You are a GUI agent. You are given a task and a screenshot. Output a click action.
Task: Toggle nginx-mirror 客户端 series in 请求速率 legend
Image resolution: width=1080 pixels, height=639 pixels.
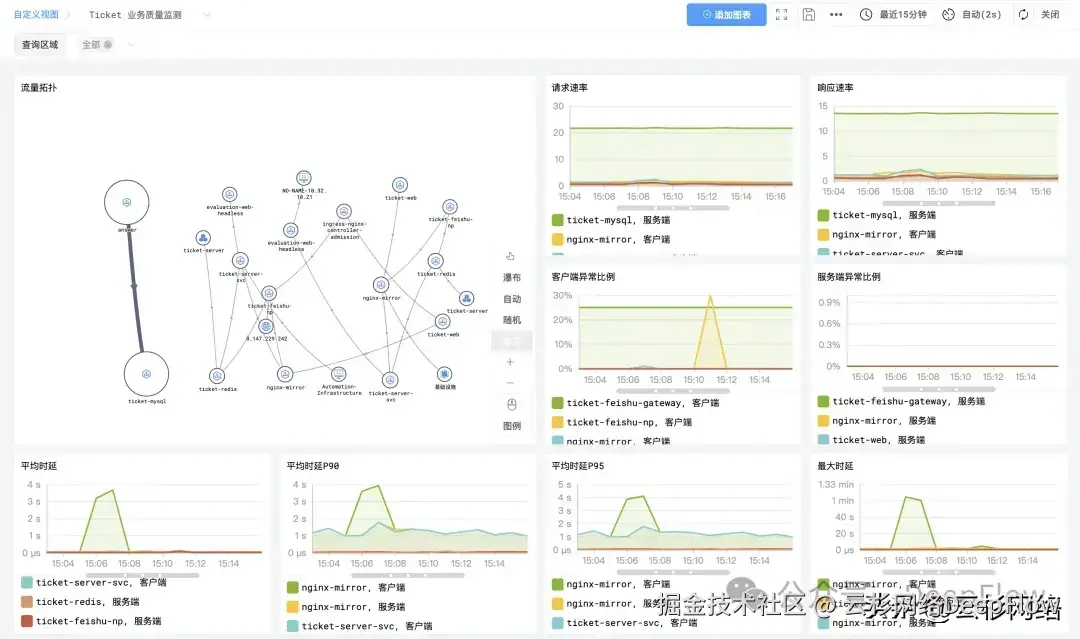click(x=611, y=240)
